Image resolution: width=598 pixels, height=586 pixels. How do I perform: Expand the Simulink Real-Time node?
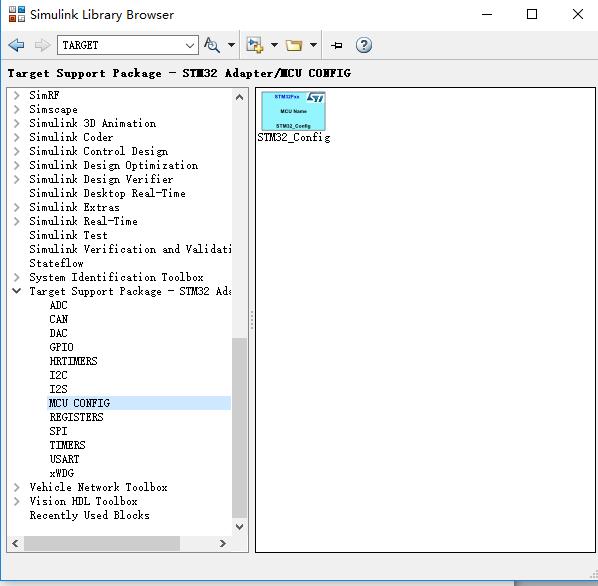(16, 221)
